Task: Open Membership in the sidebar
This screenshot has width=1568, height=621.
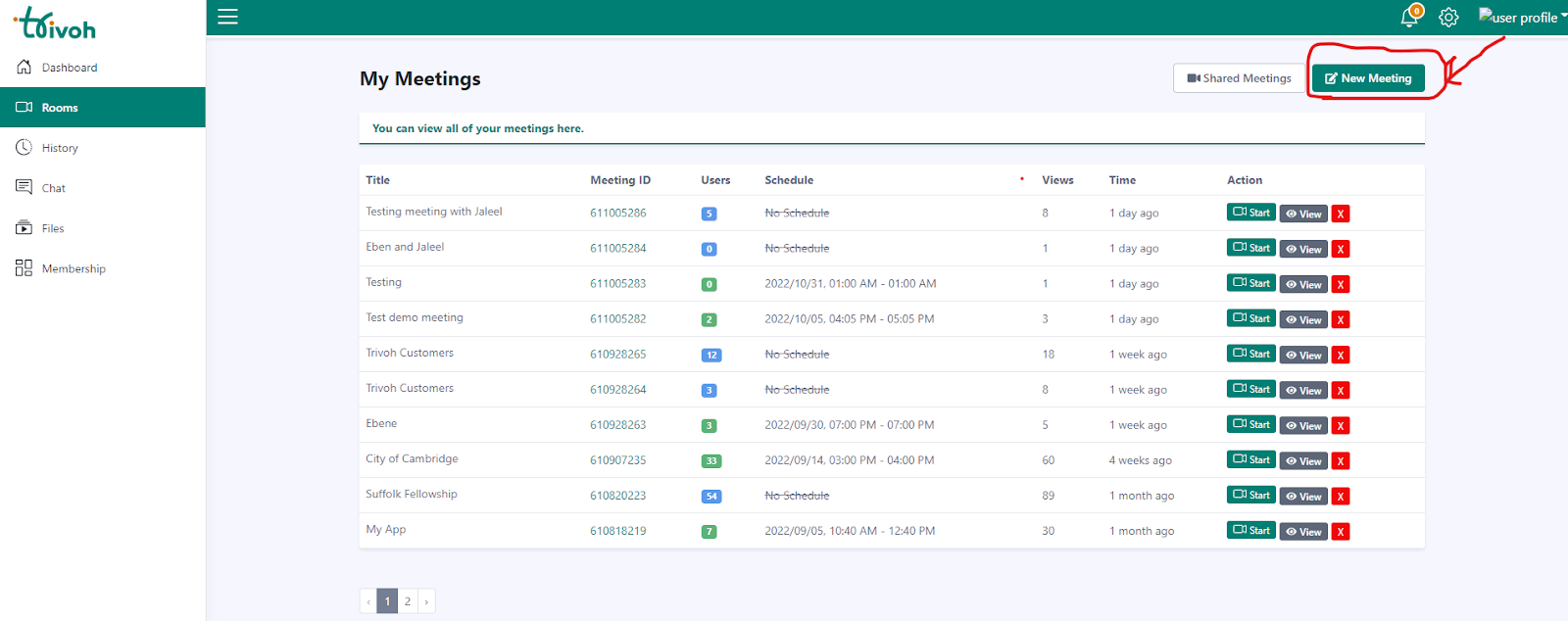Action: click(73, 268)
